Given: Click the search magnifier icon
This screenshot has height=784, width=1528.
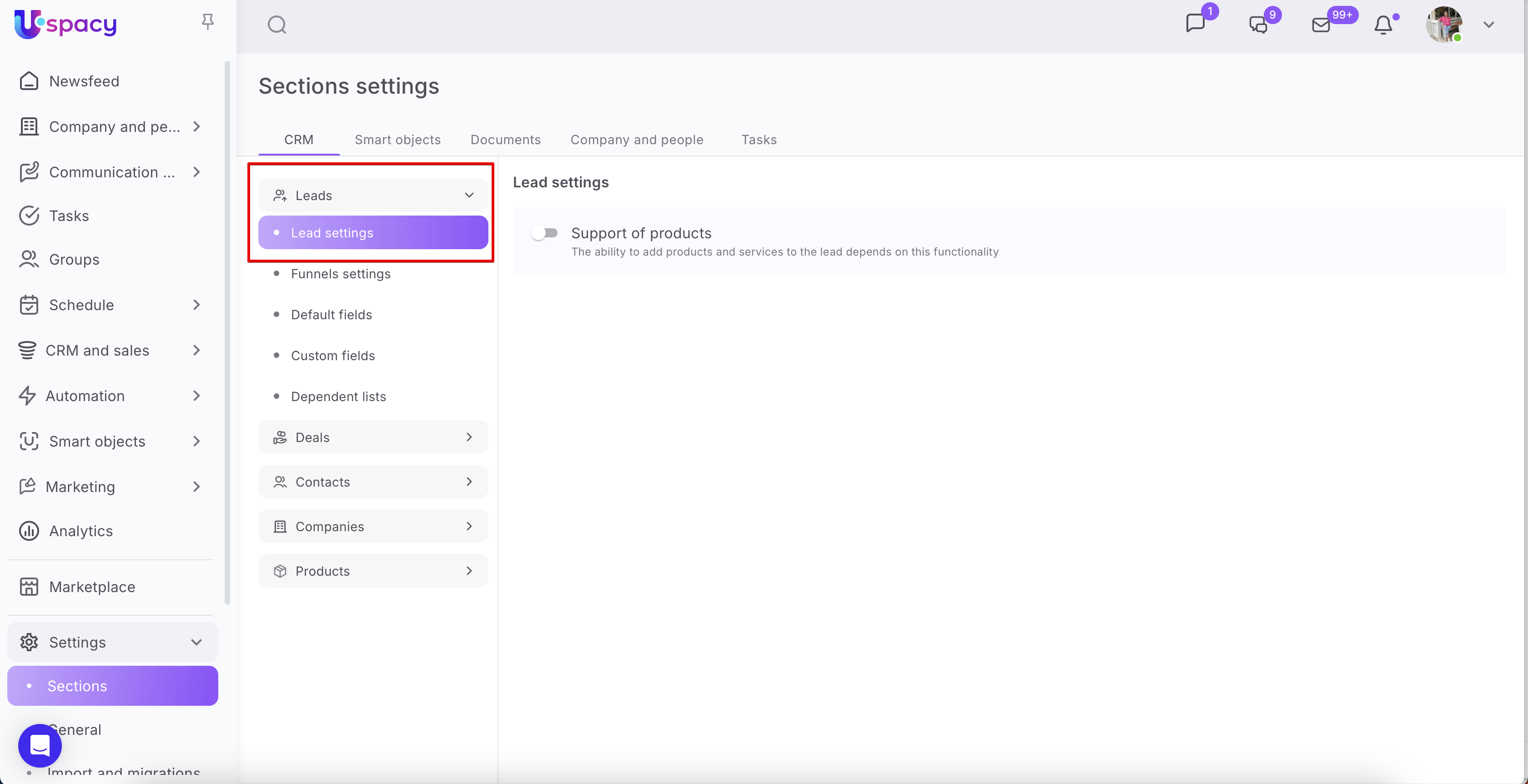Looking at the screenshot, I should point(276,25).
